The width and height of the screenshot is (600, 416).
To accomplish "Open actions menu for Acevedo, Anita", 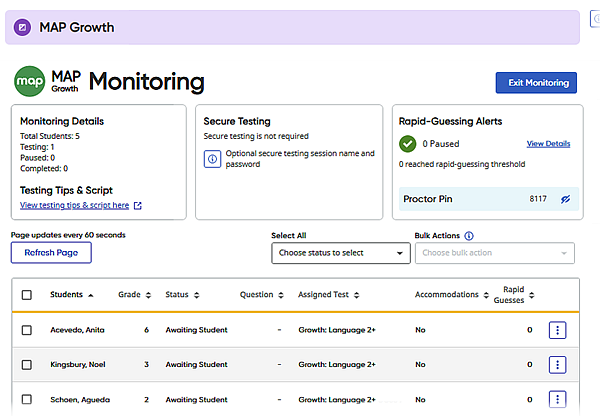I will tap(558, 330).
